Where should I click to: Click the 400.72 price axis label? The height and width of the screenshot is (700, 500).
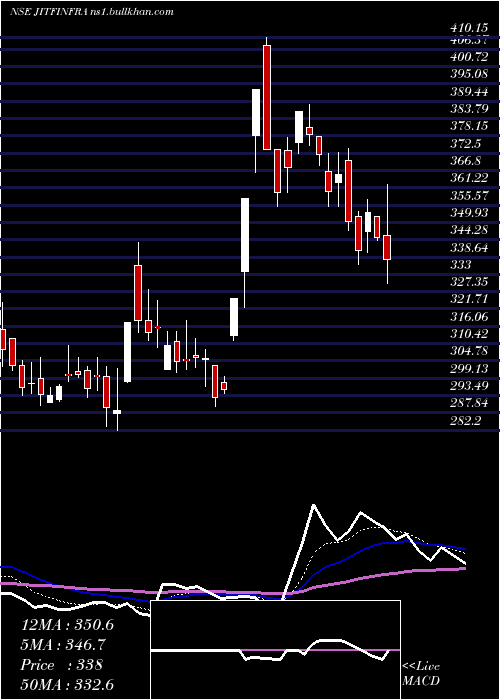(469, 58)
